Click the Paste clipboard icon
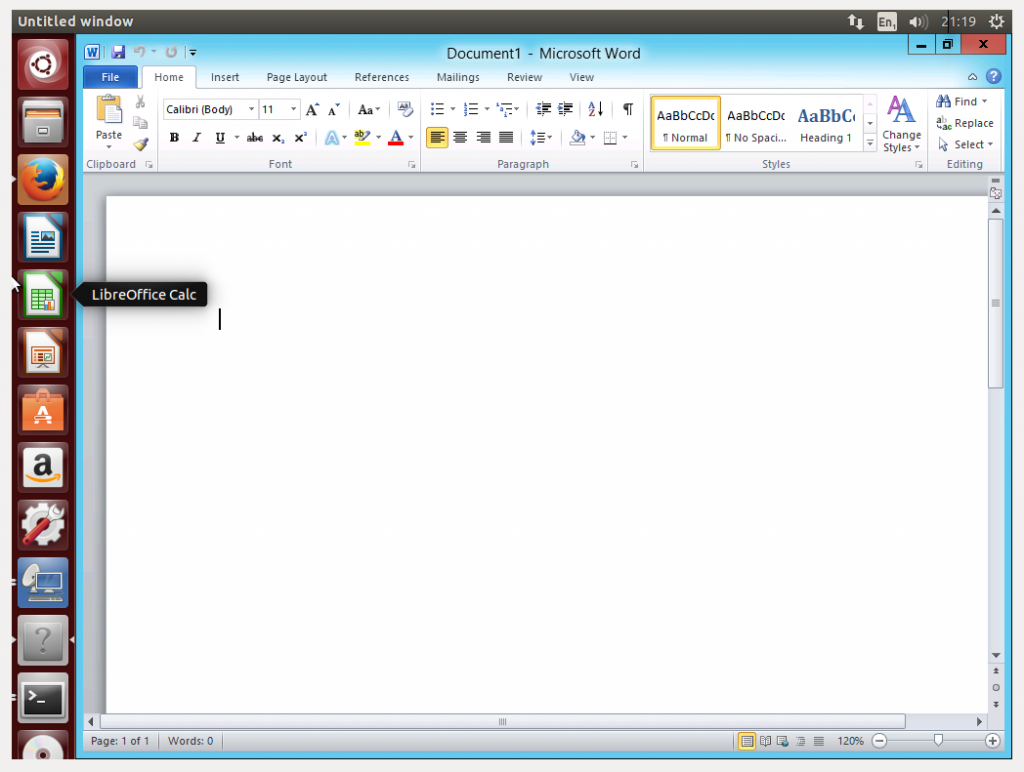 108,110
